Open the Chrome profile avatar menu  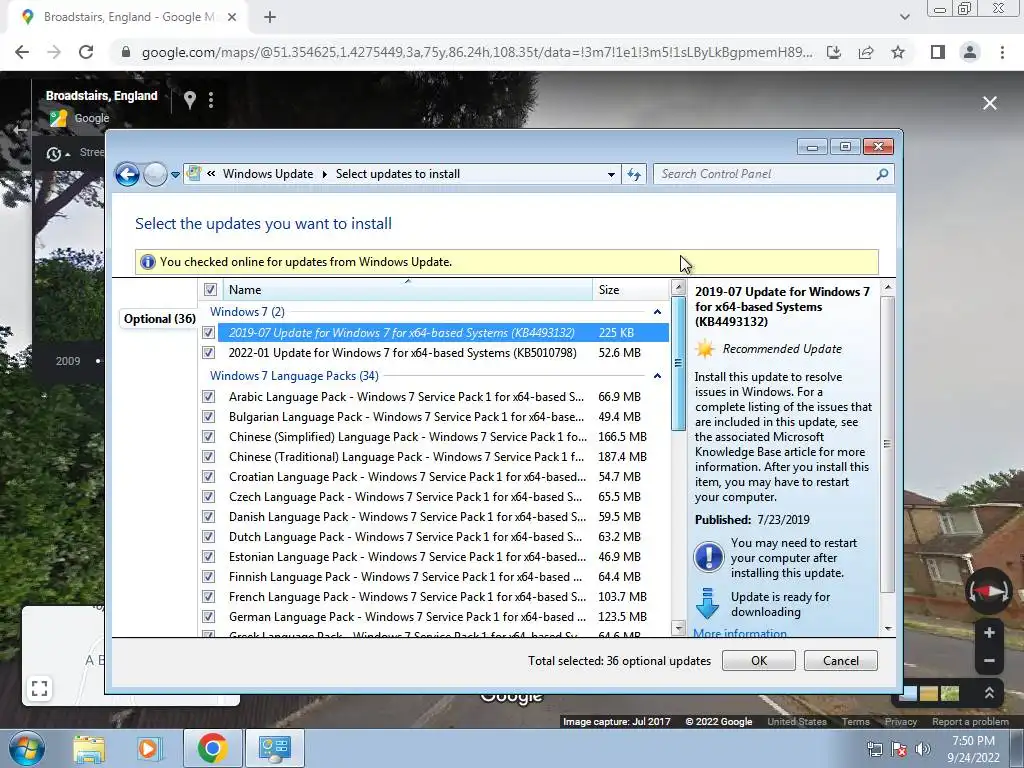coord(970,52)
